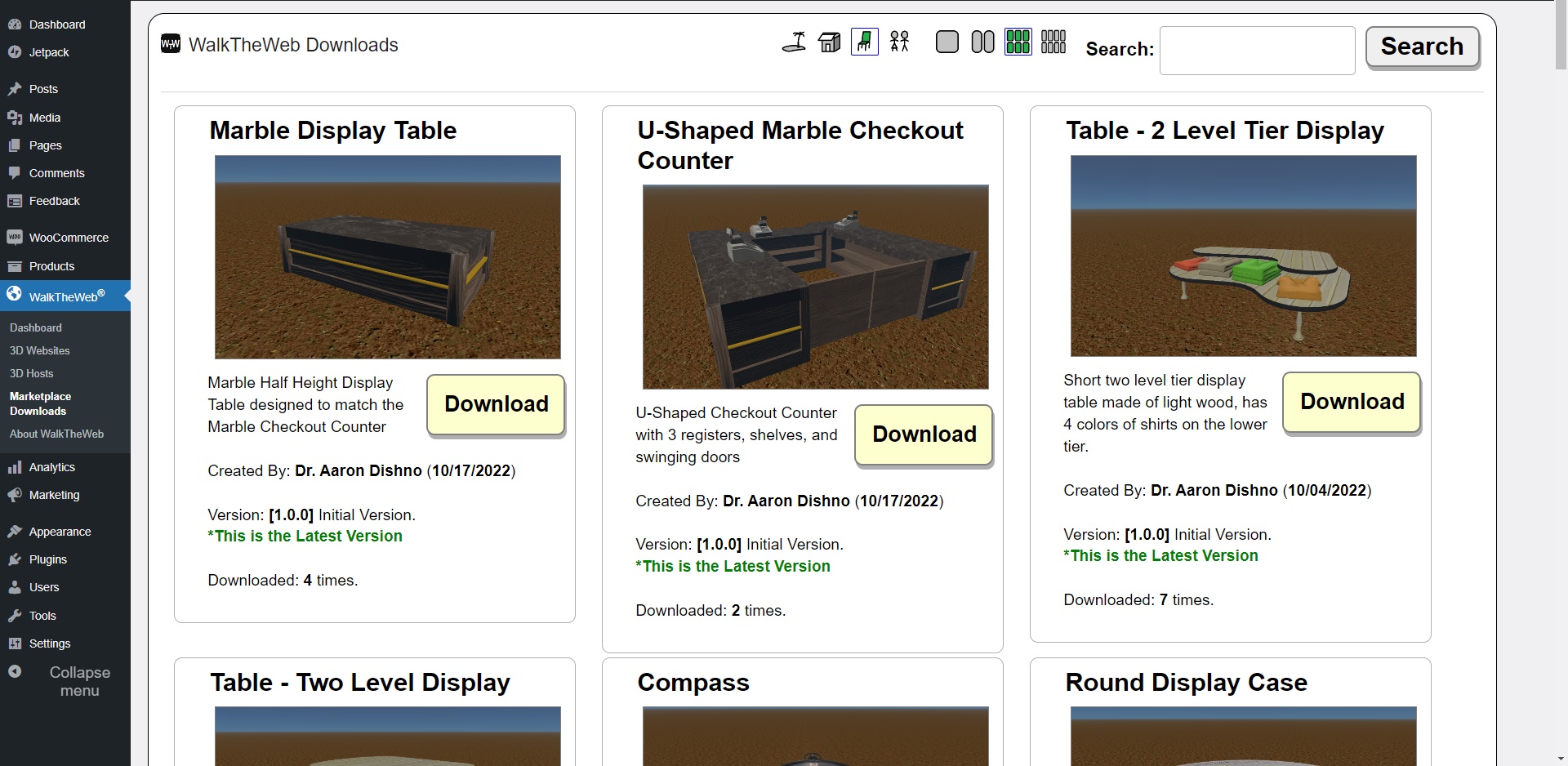The height and width of the screenshot is (766, 1568).
Task: Click the U-Shaped Checkout Counter preview image
Action: click(816, 287)
